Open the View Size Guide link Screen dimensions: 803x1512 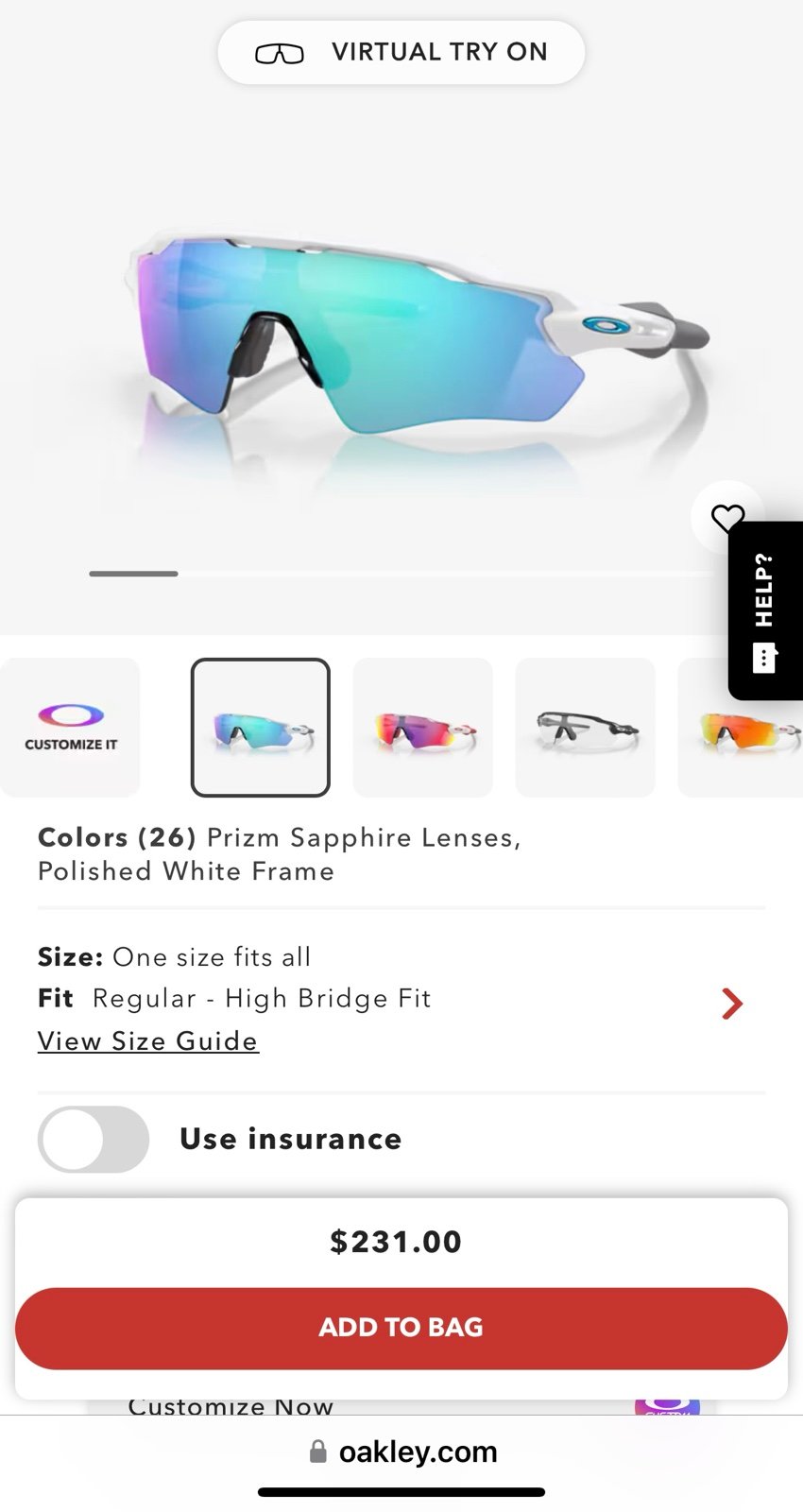[x=148, y=1040]
